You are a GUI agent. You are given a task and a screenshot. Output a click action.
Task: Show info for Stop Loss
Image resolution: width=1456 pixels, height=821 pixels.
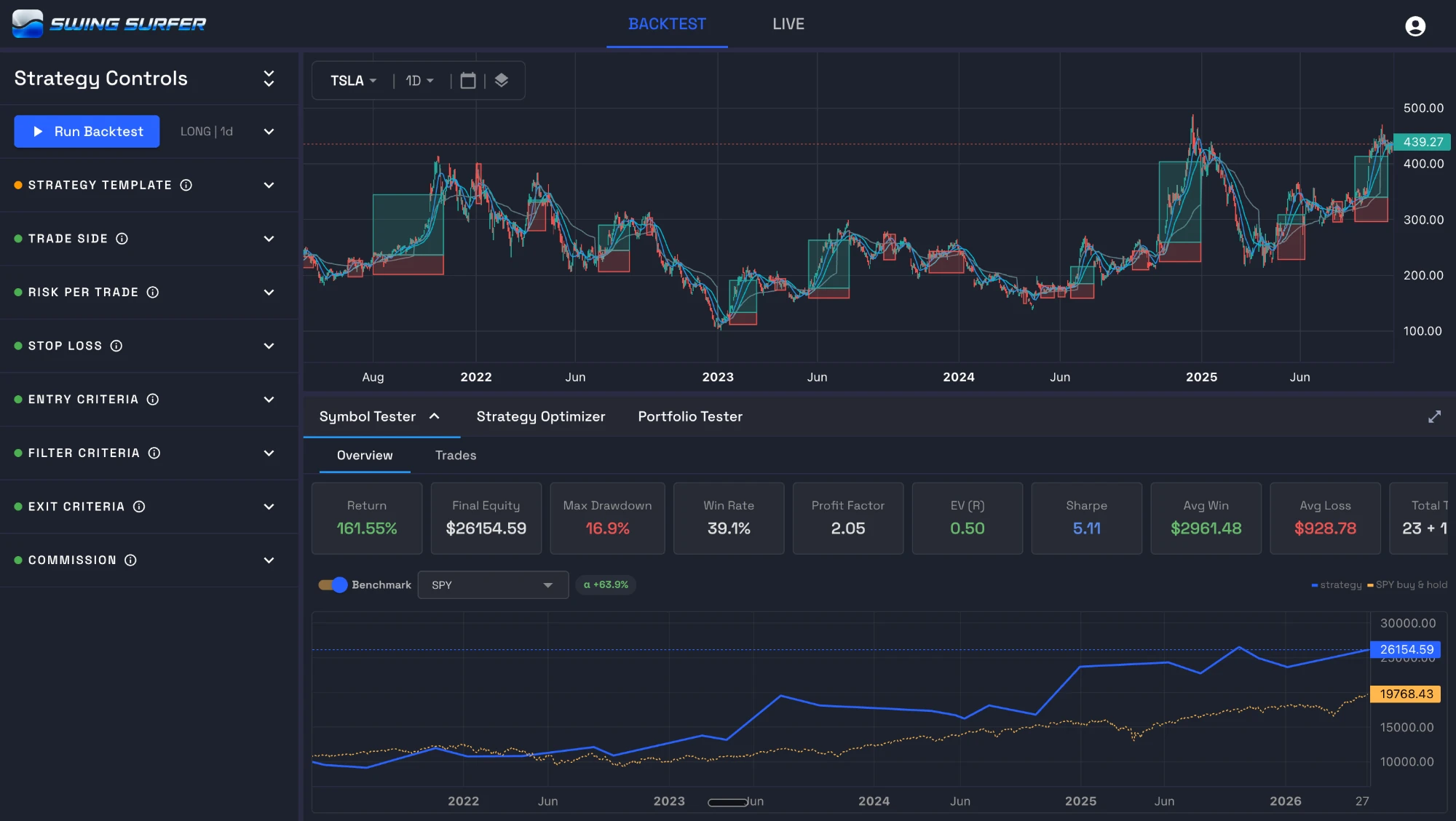116,346
